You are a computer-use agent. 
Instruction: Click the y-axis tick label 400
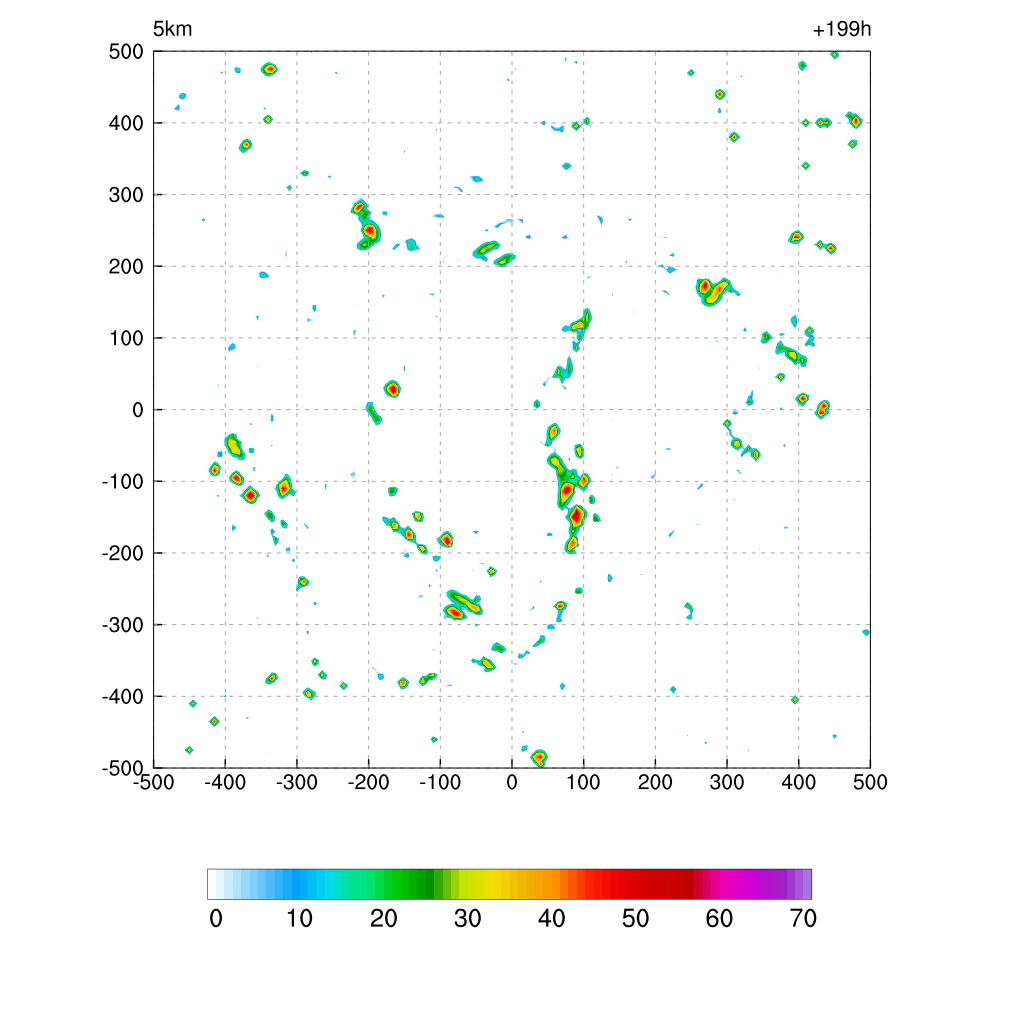click(126, 123)
